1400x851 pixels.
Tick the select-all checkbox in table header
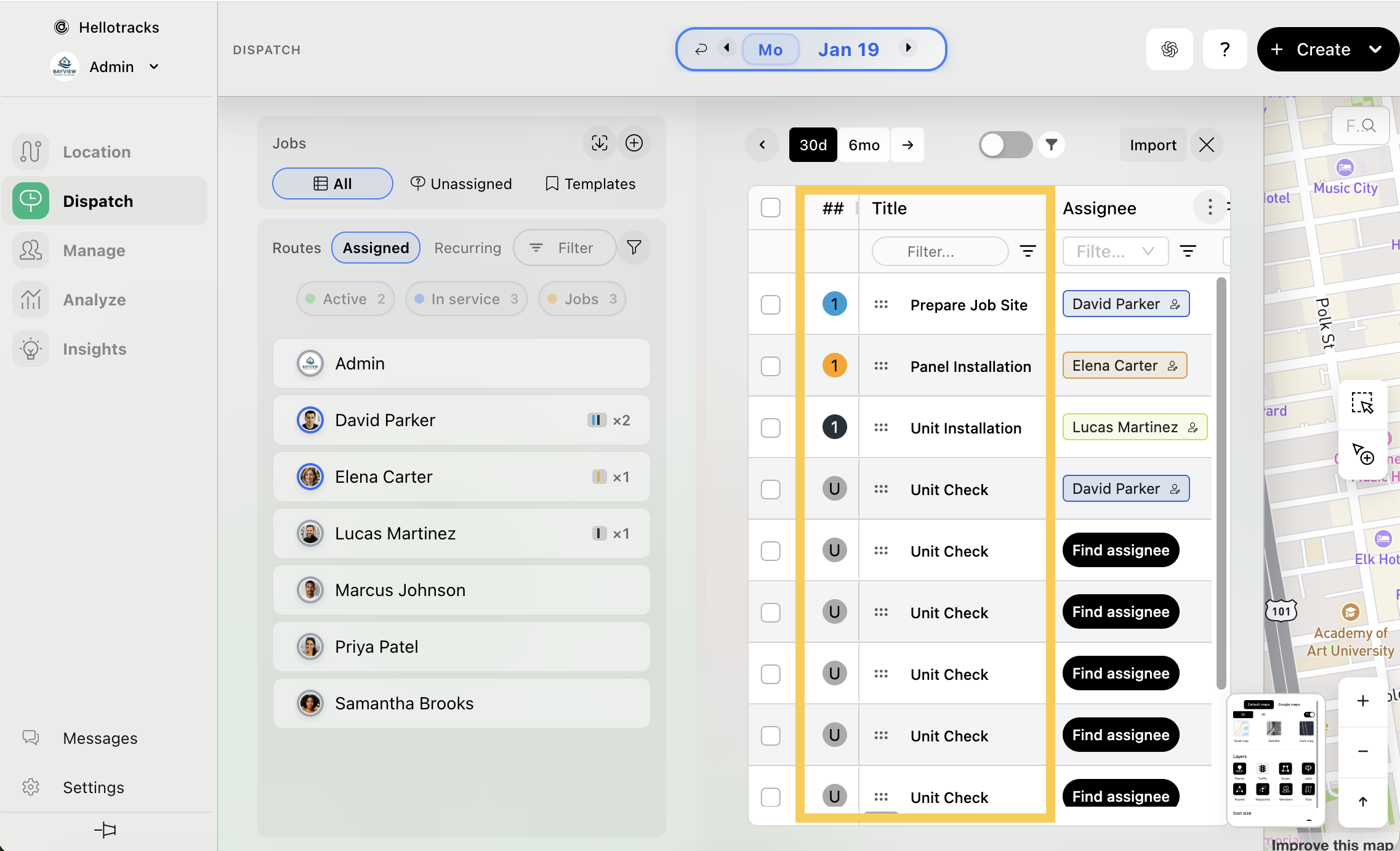point(770,208)
